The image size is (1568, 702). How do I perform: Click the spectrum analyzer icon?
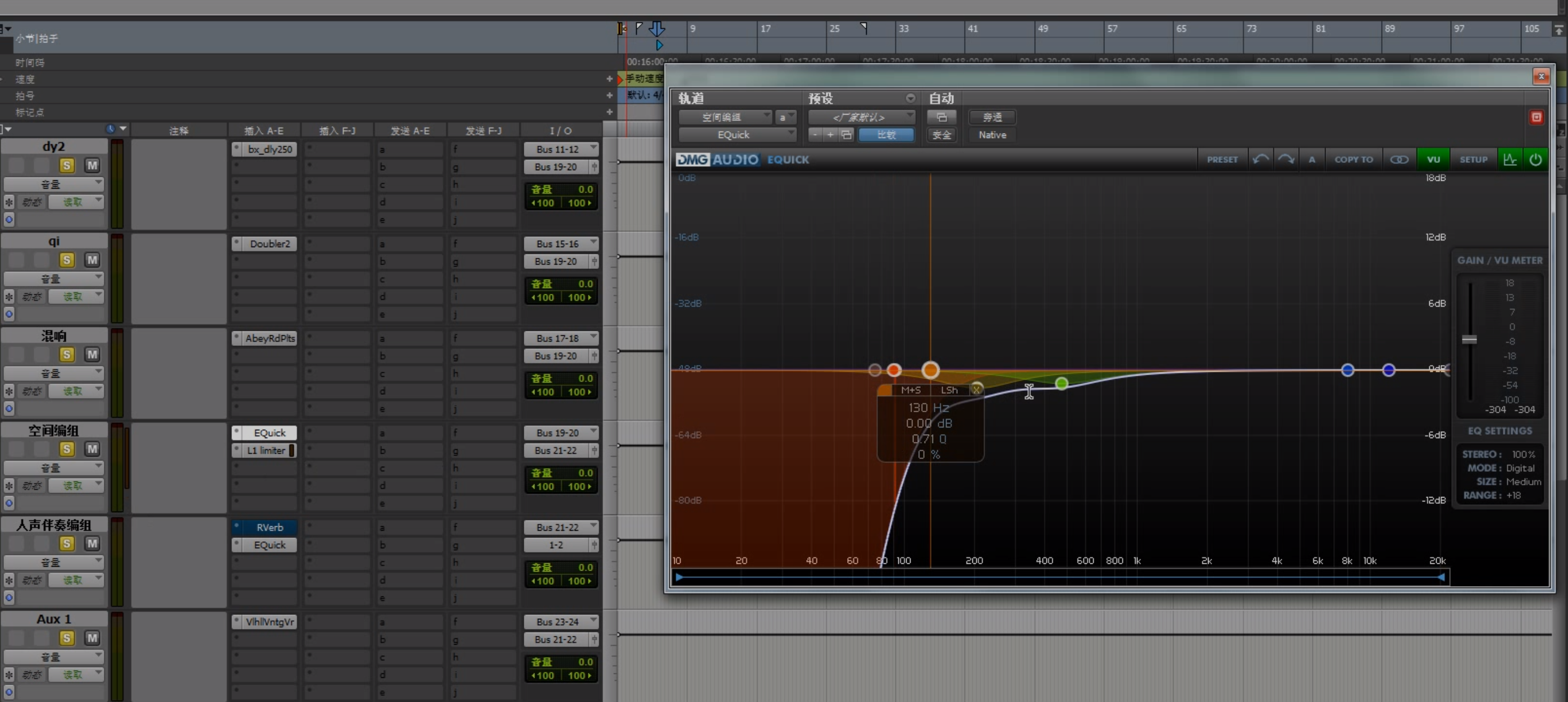(1510, 159)
